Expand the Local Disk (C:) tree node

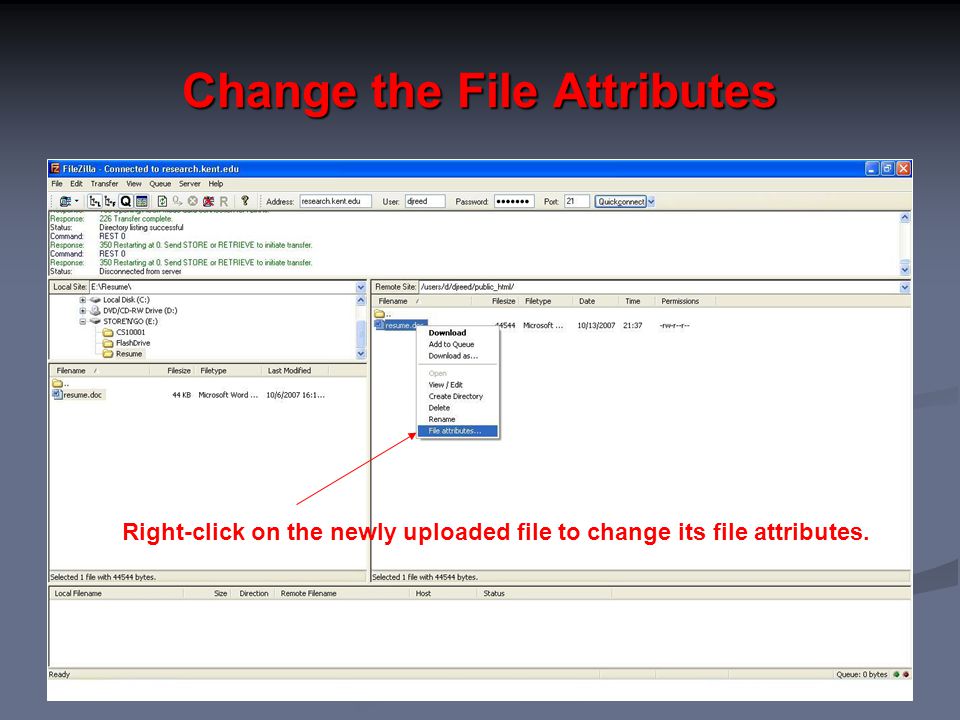(x=82, y=300)
